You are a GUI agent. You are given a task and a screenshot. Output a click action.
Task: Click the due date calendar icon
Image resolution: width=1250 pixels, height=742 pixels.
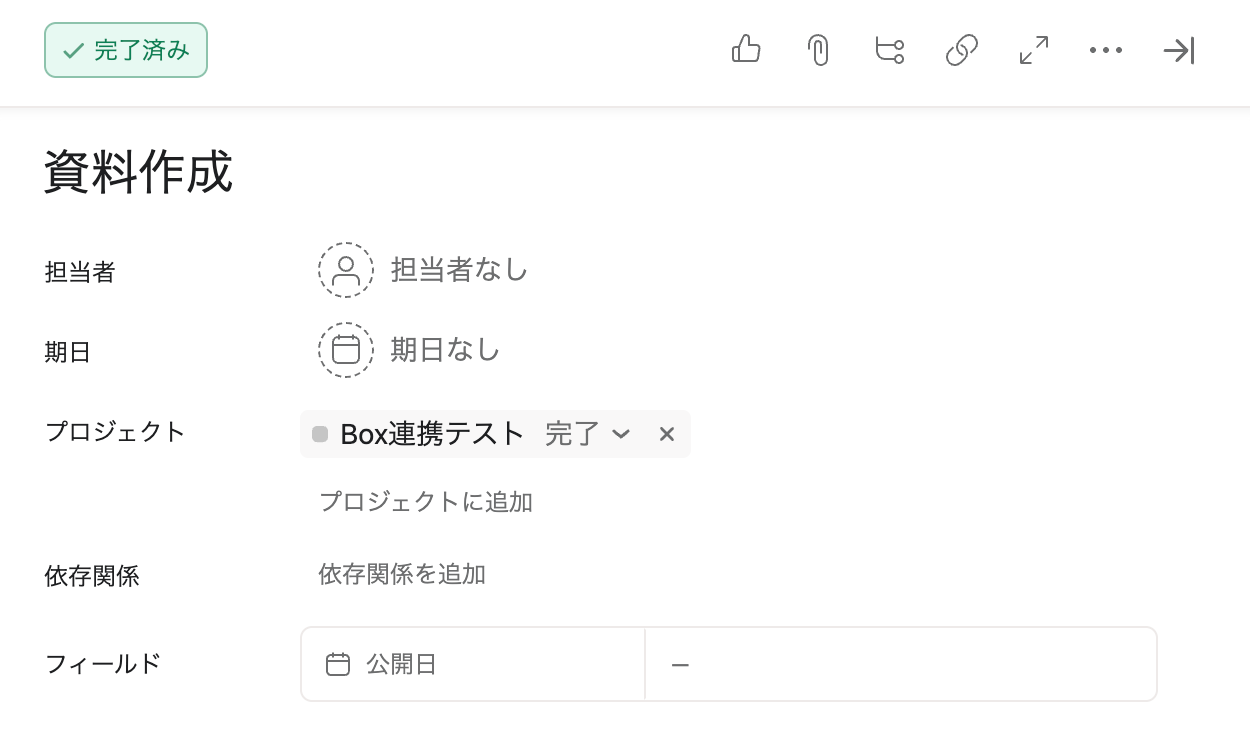click(346, 350)
